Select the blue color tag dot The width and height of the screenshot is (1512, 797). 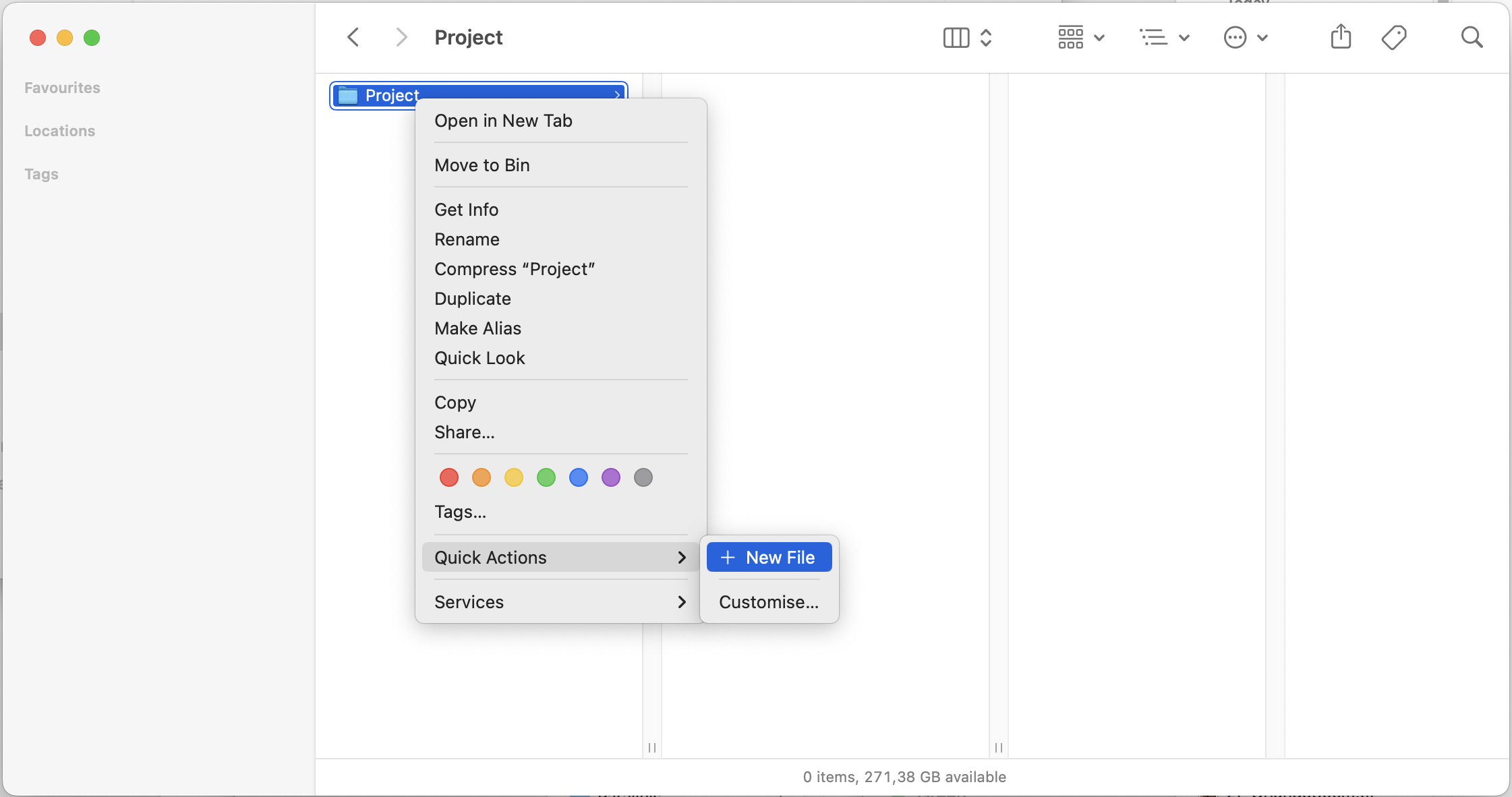click(x=578, y=477)
